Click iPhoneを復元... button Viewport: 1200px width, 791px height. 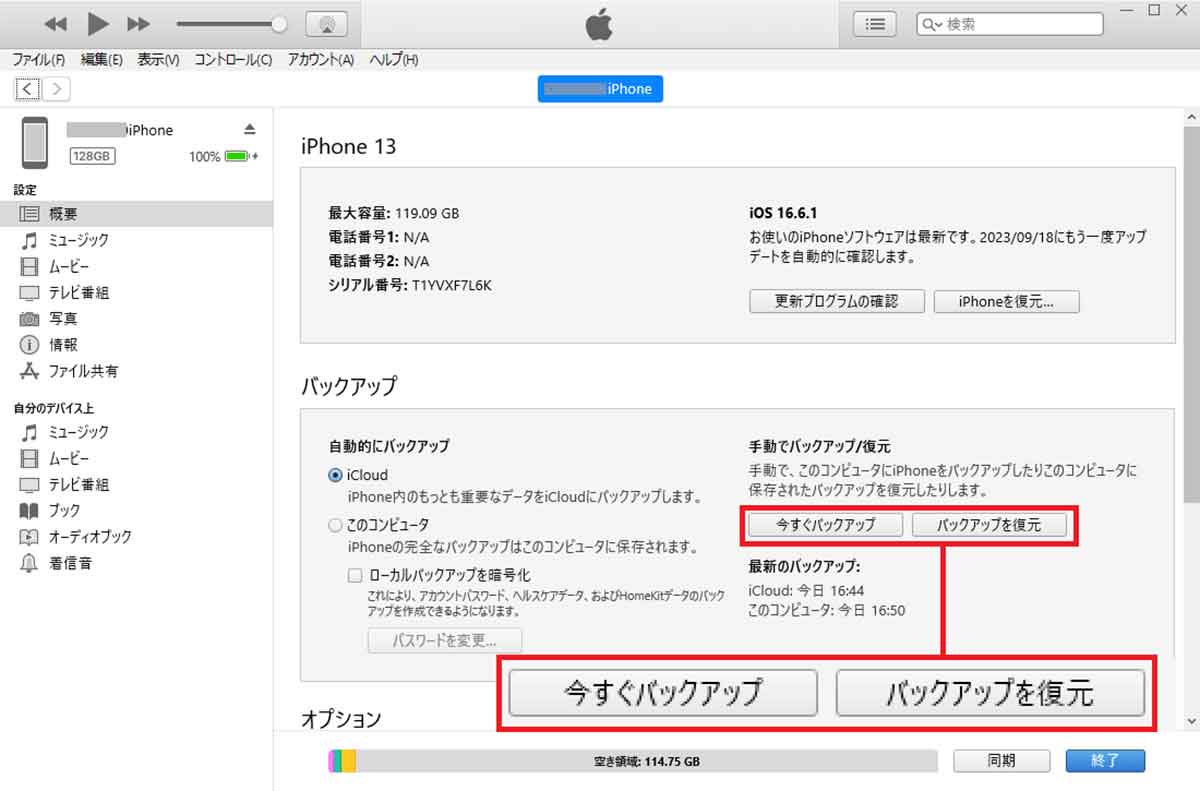[1007, 301]
